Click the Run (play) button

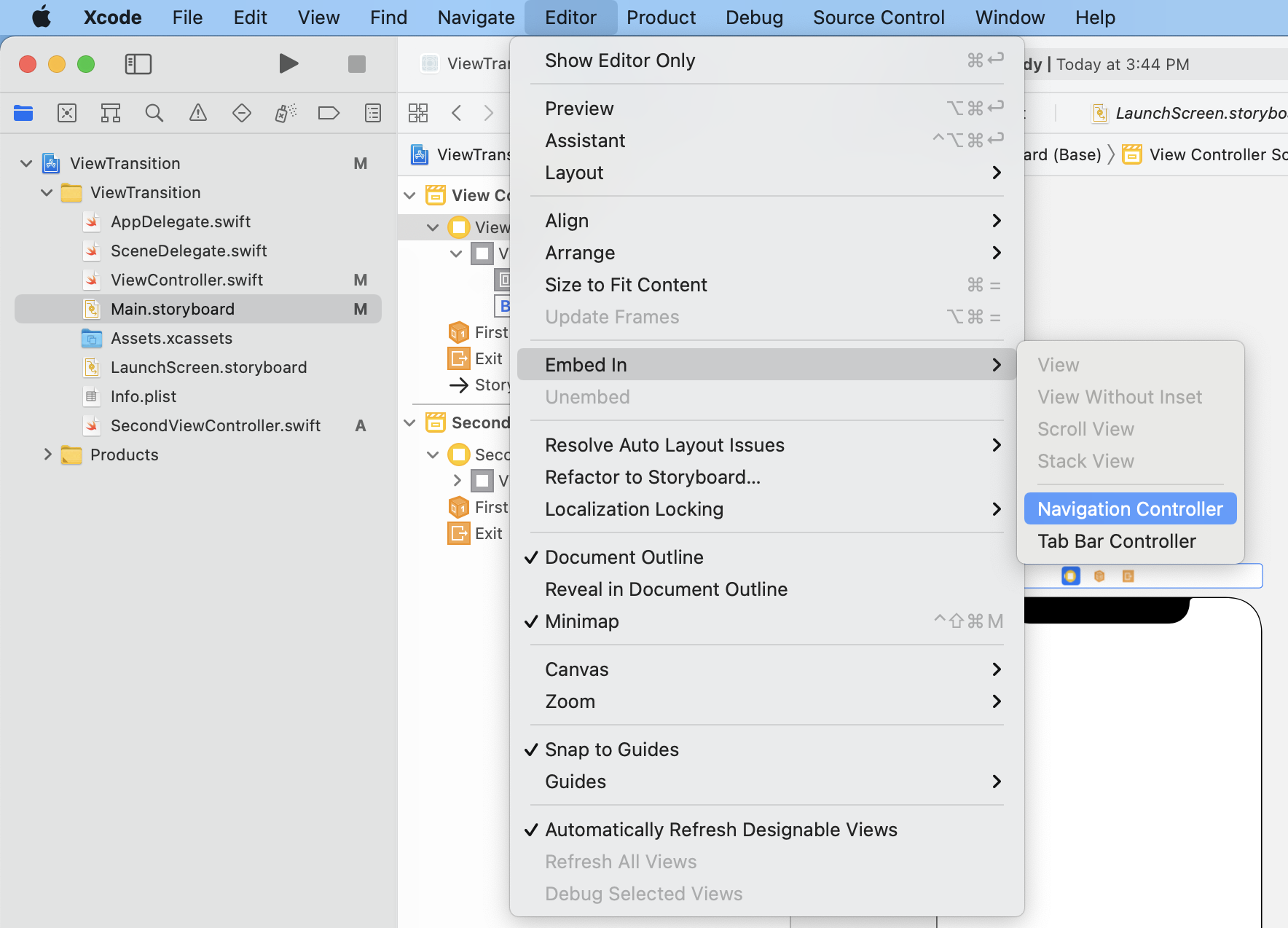click(x=288, y=64)
